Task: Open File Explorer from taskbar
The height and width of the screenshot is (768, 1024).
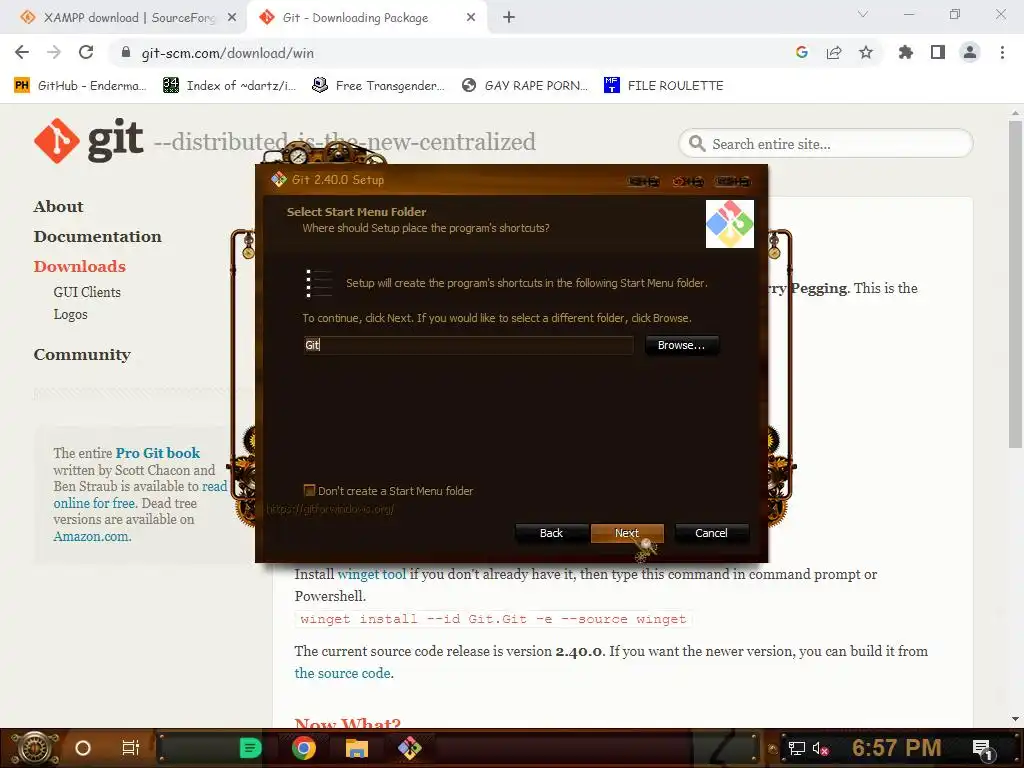Action: pyautogui.click(x=357, y=748)
